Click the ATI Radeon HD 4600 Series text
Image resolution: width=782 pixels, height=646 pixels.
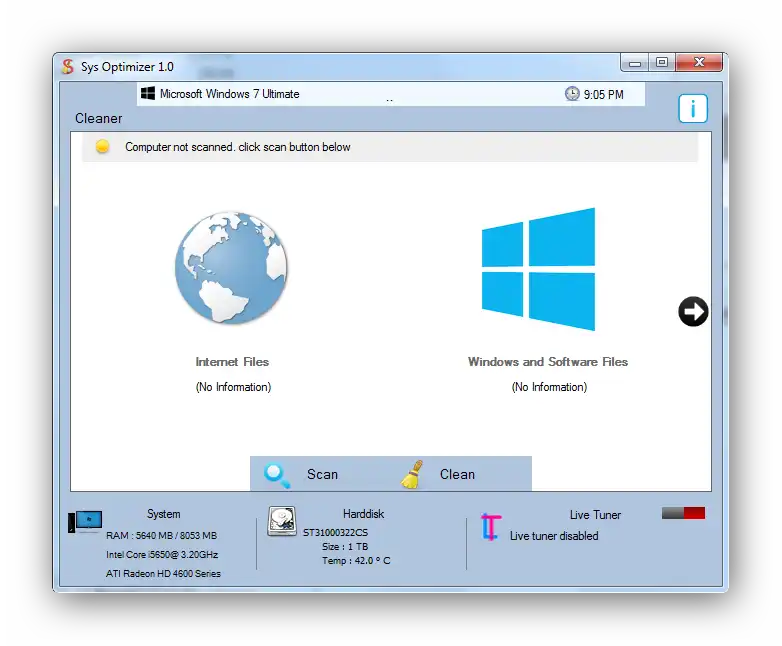point(163,574)
